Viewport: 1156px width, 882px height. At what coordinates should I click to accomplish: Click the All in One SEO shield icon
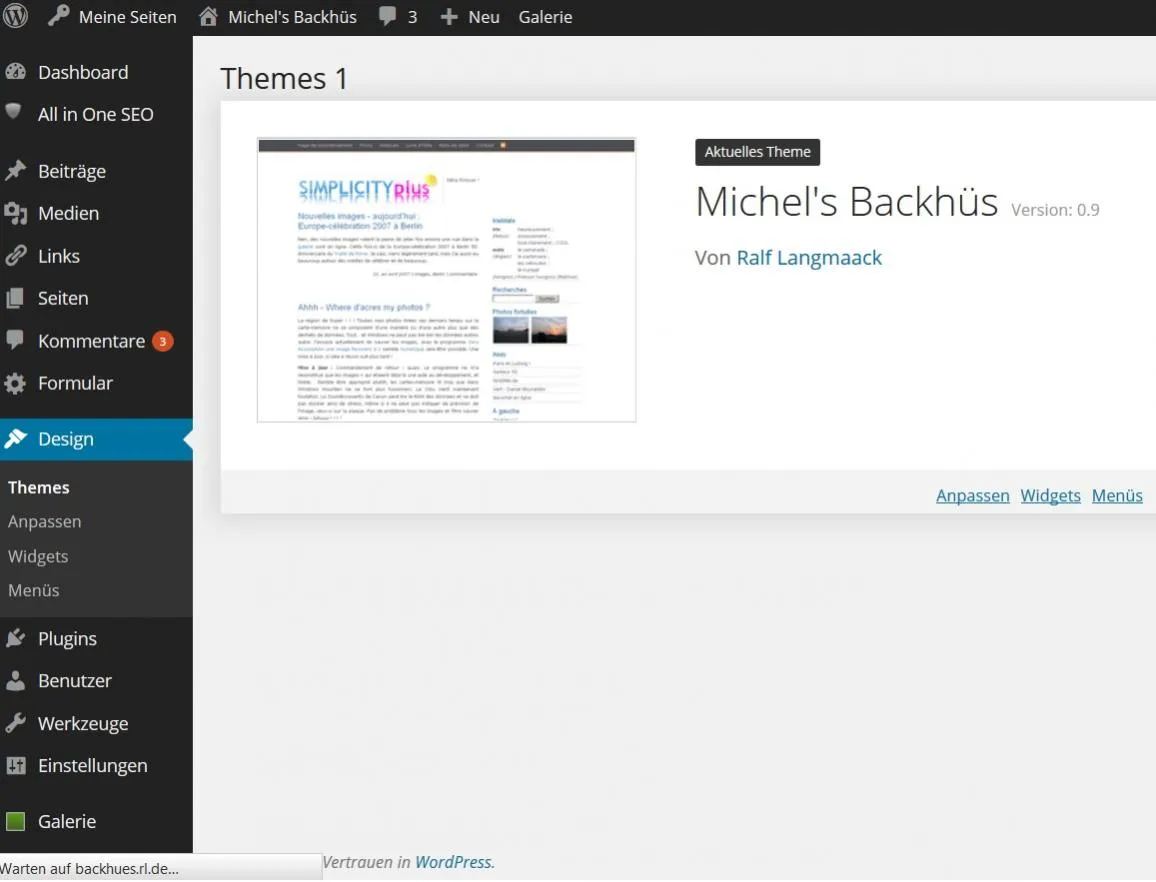[13, 111]
